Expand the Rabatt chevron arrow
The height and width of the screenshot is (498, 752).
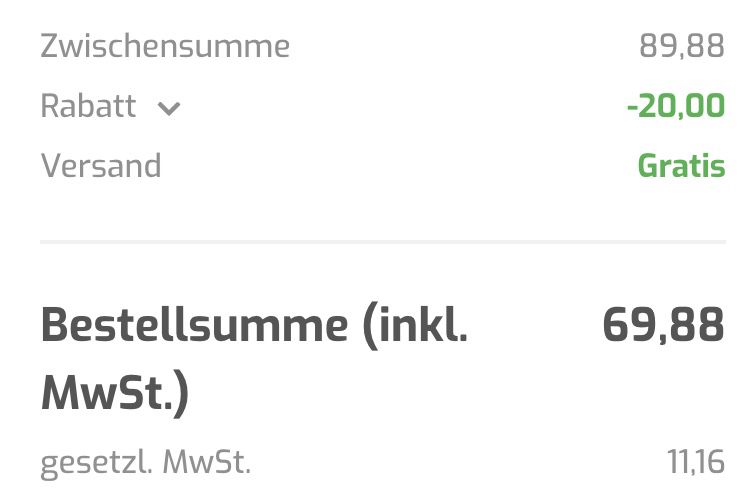[x=169, y=109]
